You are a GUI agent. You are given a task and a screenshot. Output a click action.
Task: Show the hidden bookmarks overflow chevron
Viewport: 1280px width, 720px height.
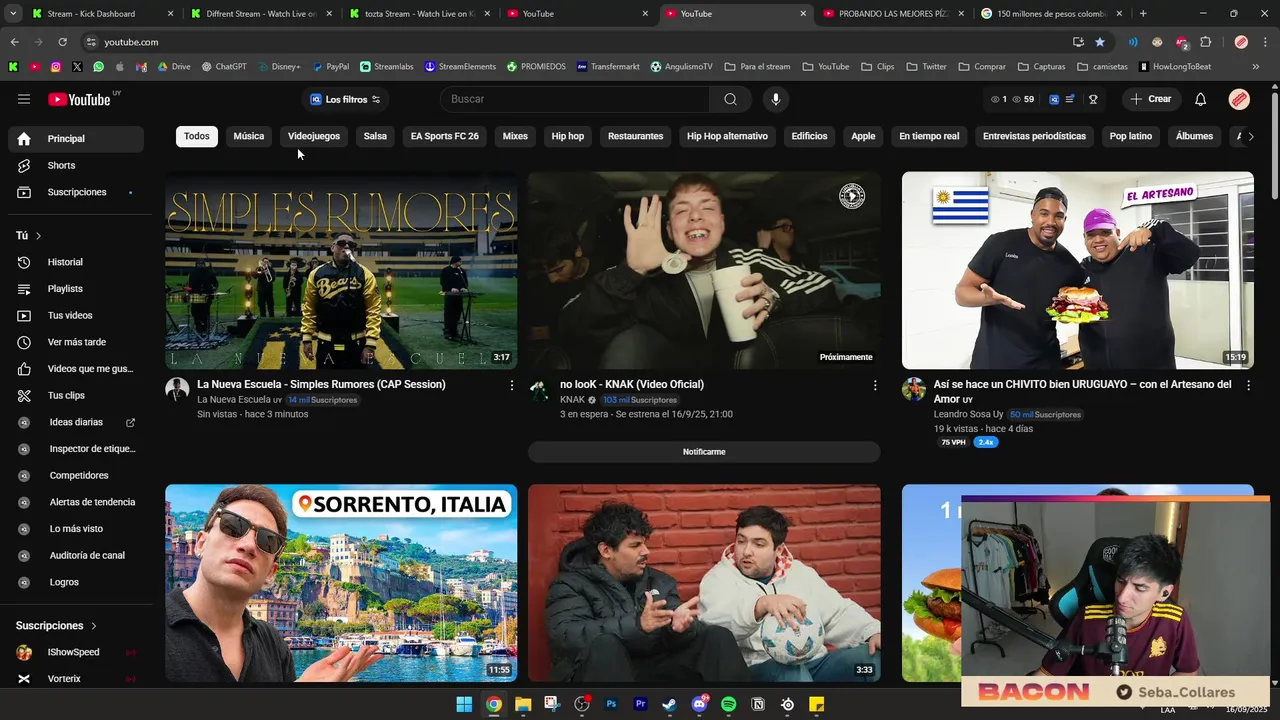(x=1256, y=67)
